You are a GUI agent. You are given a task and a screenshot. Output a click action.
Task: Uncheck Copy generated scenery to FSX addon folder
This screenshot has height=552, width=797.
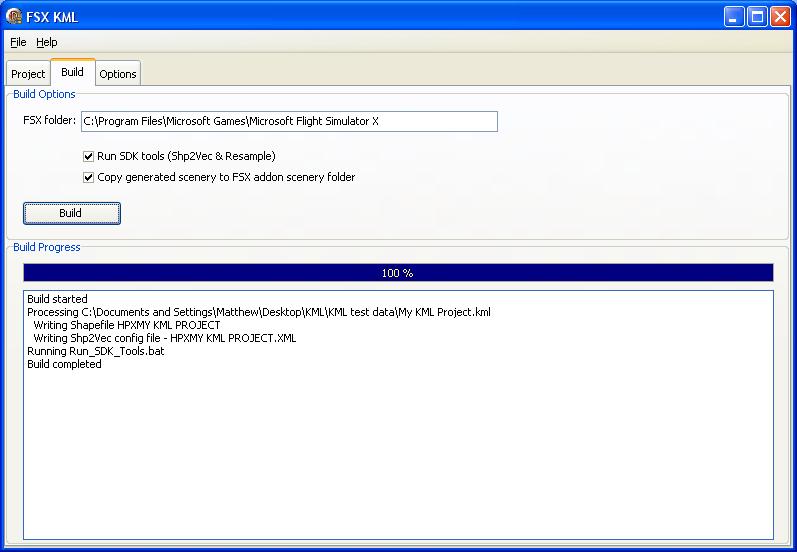(x=89, y=177)
